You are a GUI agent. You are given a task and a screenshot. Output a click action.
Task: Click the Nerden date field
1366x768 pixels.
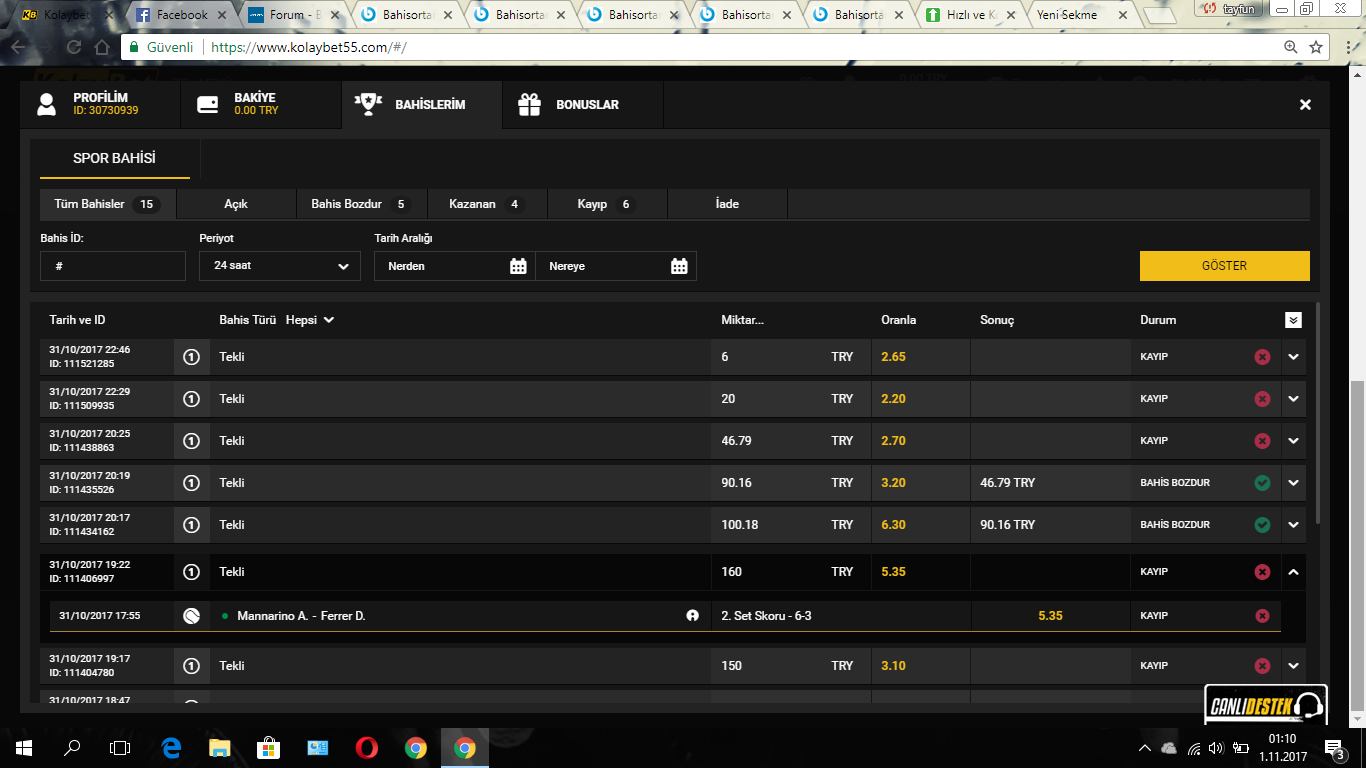click(x=455, y=266)
